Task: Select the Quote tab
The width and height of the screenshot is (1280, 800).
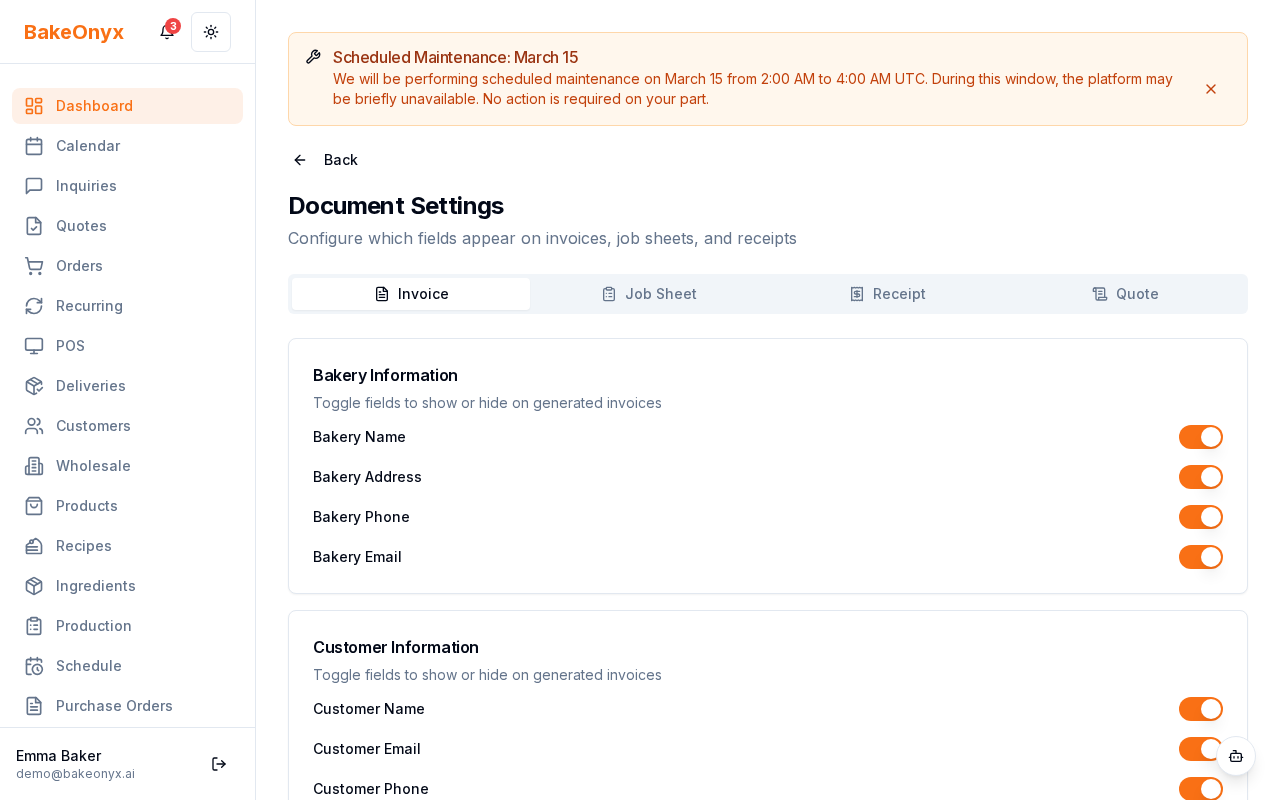Action: [1125, 294]
